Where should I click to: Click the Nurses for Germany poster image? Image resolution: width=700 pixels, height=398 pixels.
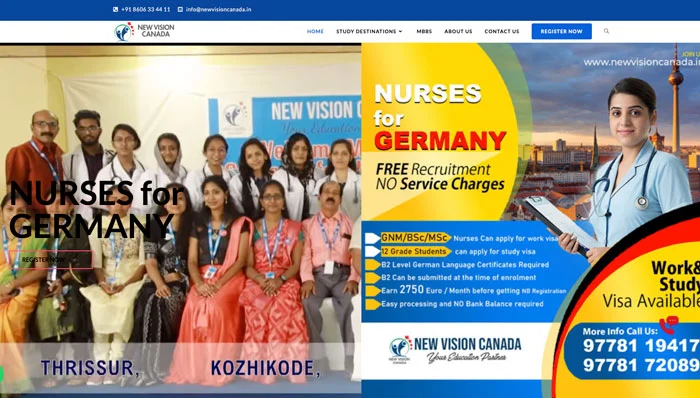(x=530, y=220)
